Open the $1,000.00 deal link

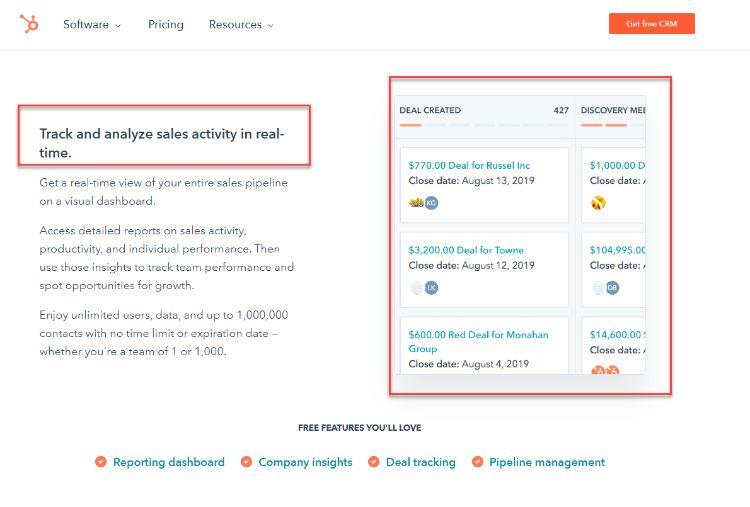click(618, 165)
